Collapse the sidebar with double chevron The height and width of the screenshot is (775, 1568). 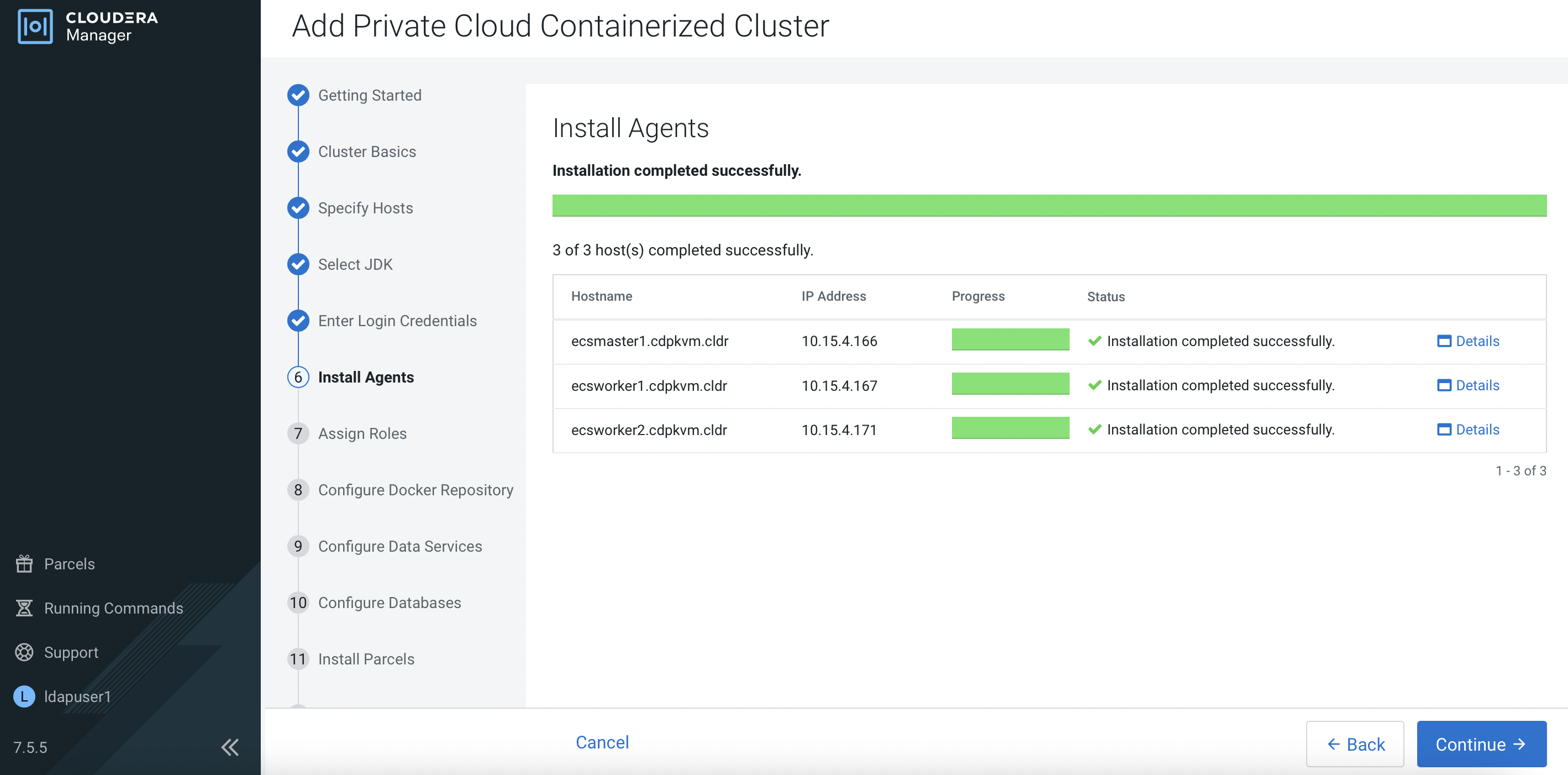click(229, 747)
